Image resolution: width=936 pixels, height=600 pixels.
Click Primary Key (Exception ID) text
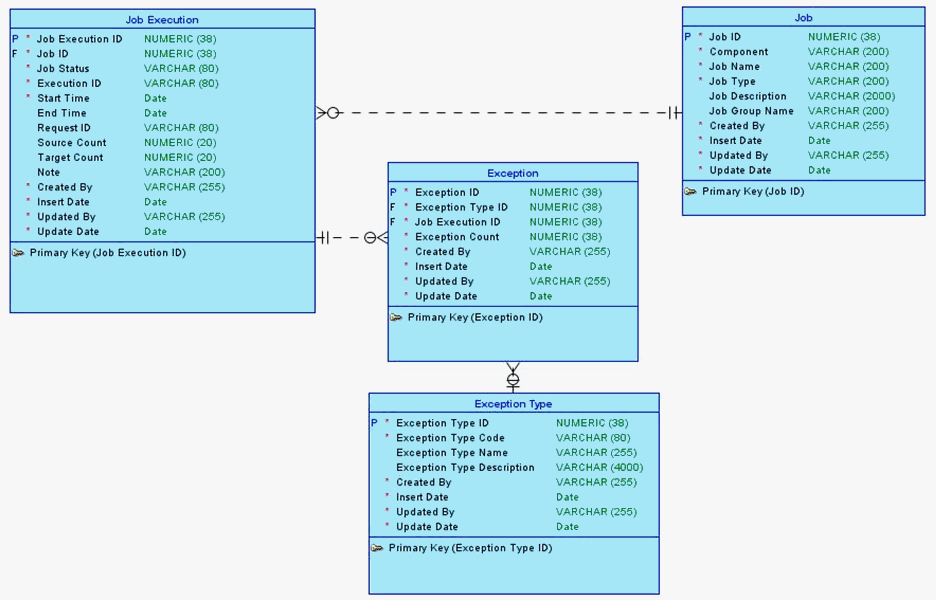[x=475, y=318]
